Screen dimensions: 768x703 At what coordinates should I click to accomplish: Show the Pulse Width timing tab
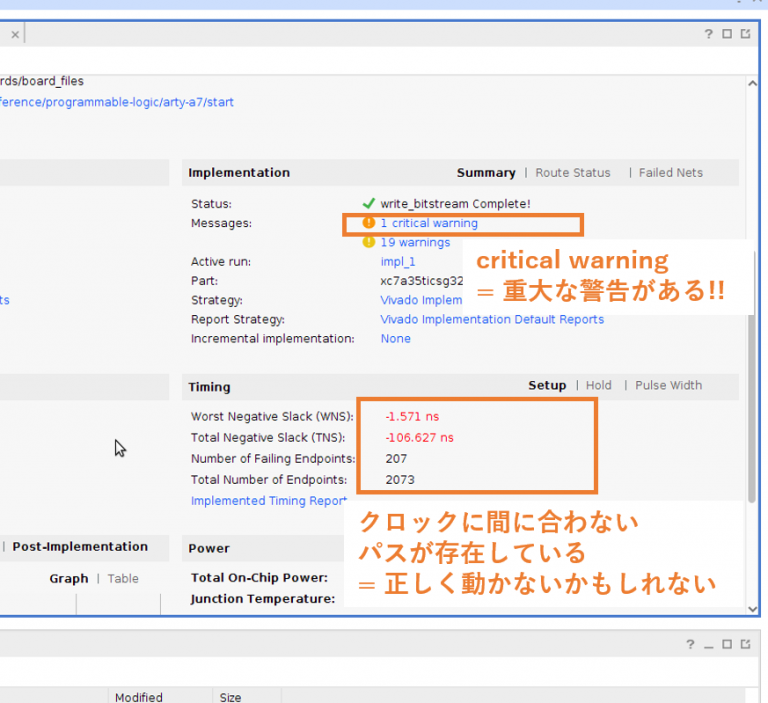[668, 386]
